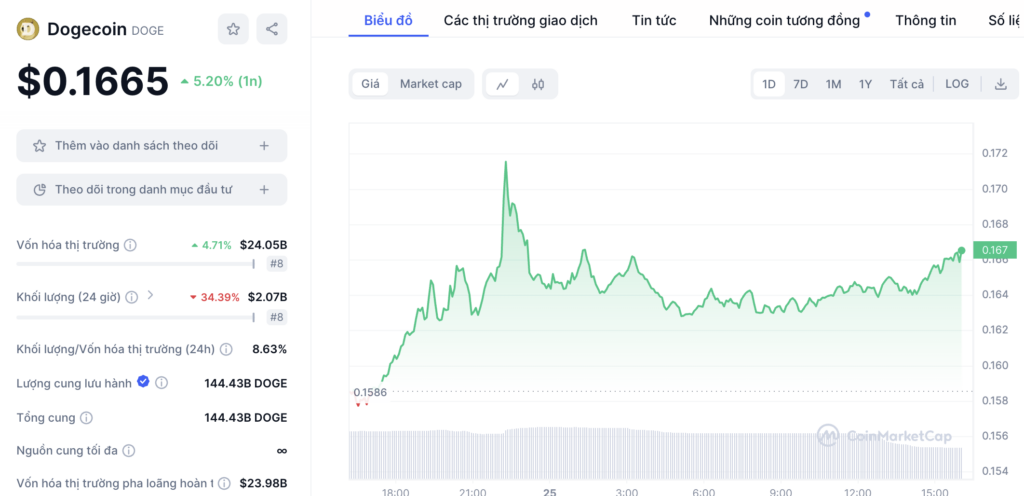This screenshot has width=1024, height=496.
Task: Click the Dogecoin logo icon
Action: click(x=28, y=29)
